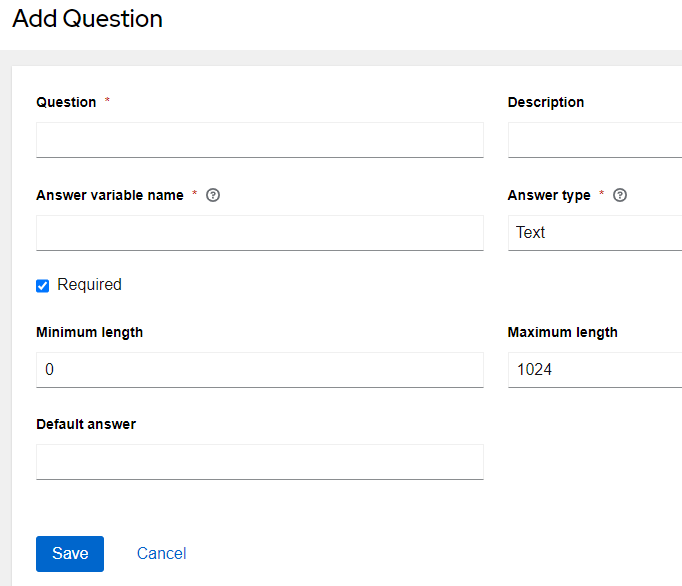Click the Description field label
Image resolution: width=682 pixels, height=586 pixels.
tap(546, 102)
